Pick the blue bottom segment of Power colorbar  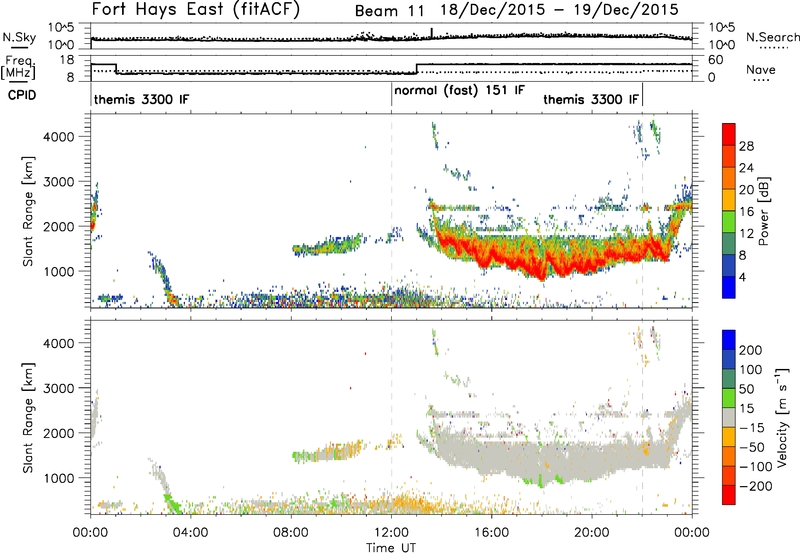pyautogui.click(x=729, y=287)
